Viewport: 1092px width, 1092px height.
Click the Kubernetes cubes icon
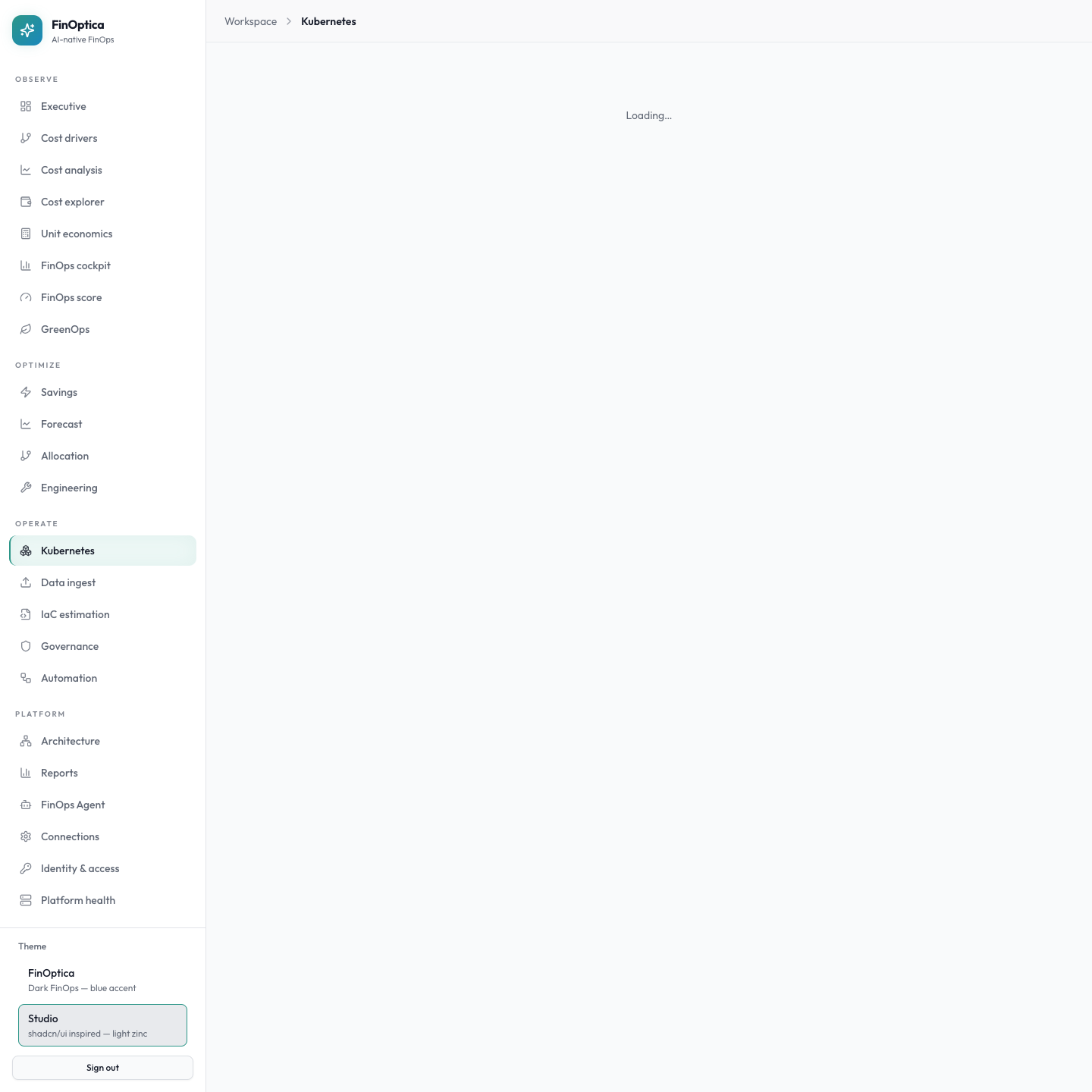click(x=26, y=551)
